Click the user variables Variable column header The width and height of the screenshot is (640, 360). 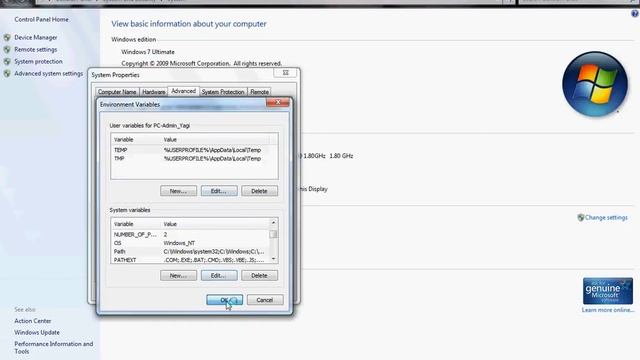click(x=136, y=140)
